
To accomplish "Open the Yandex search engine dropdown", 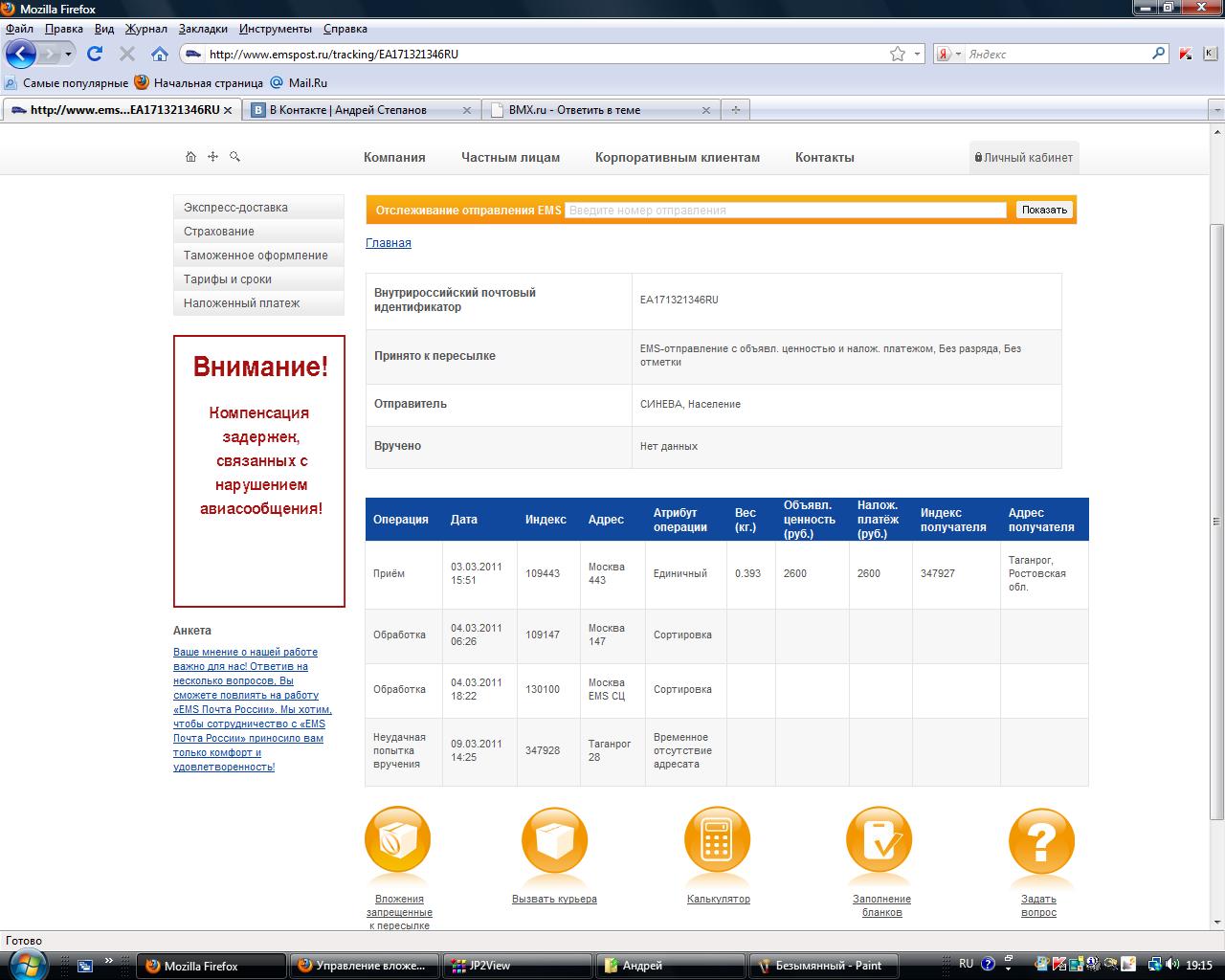I will click(948, 54).
